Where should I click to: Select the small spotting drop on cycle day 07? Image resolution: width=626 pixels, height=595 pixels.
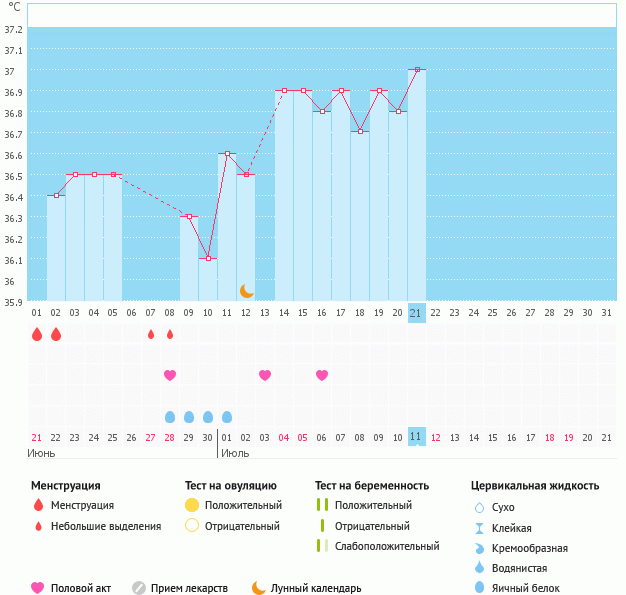pyautogui.click(x=151, y=334)
